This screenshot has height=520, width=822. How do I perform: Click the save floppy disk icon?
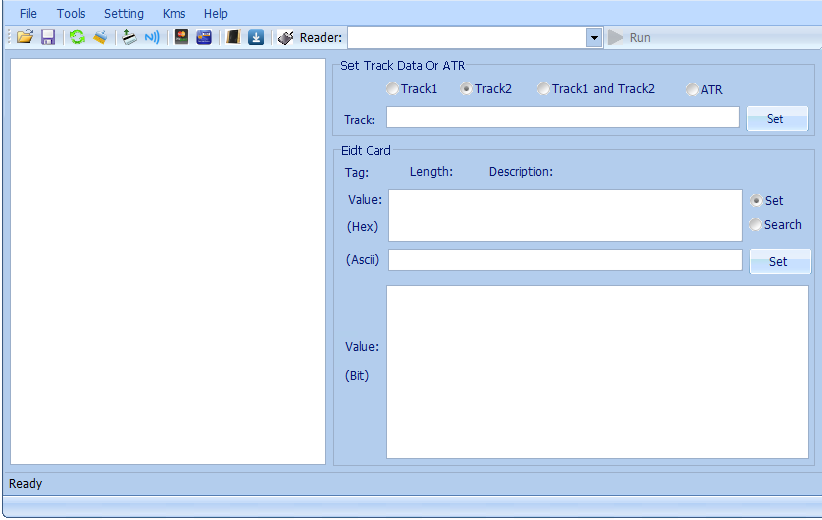click(47, 37)
